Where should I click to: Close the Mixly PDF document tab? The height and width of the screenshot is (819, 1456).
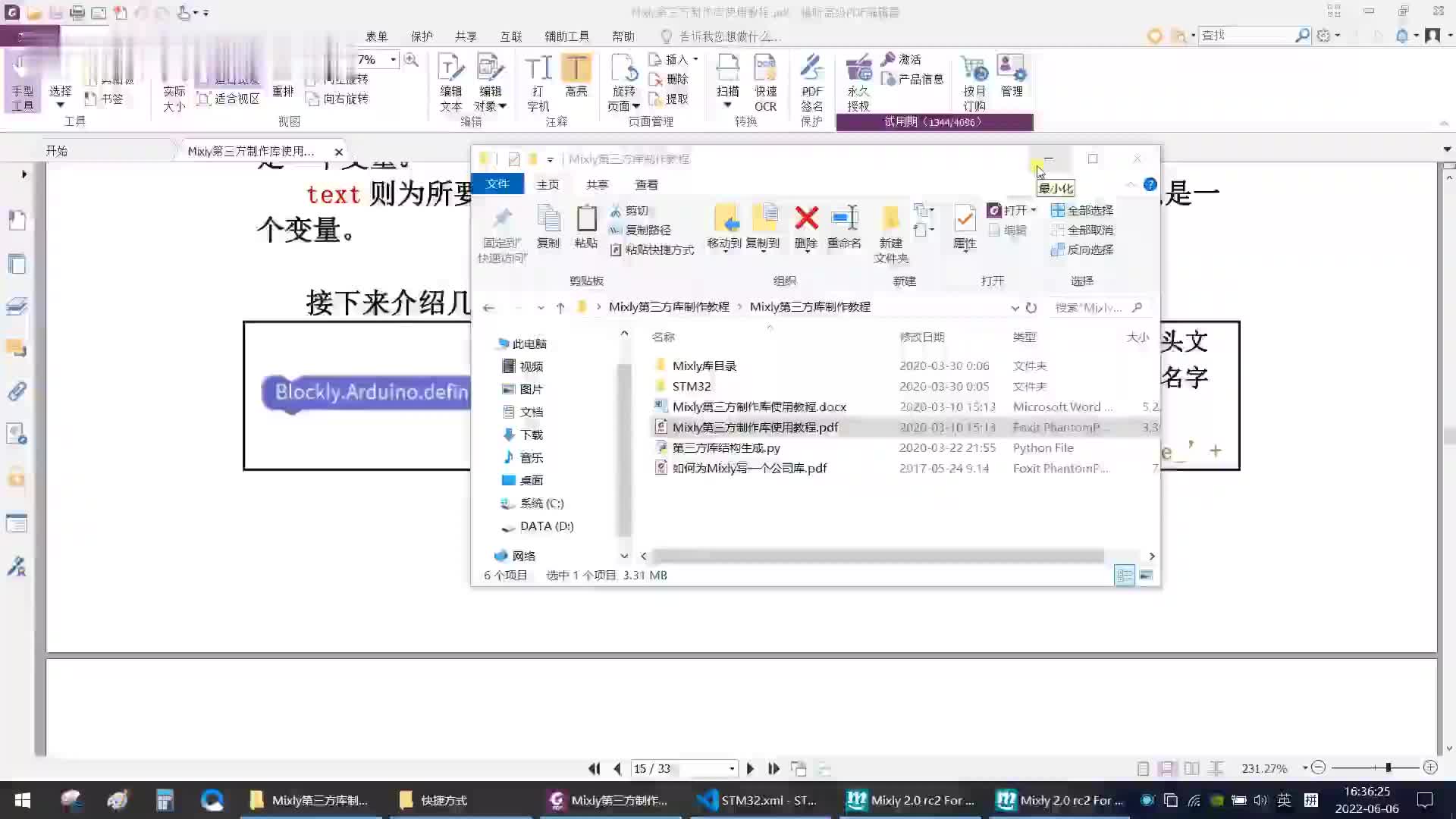(x=339, y=152)
